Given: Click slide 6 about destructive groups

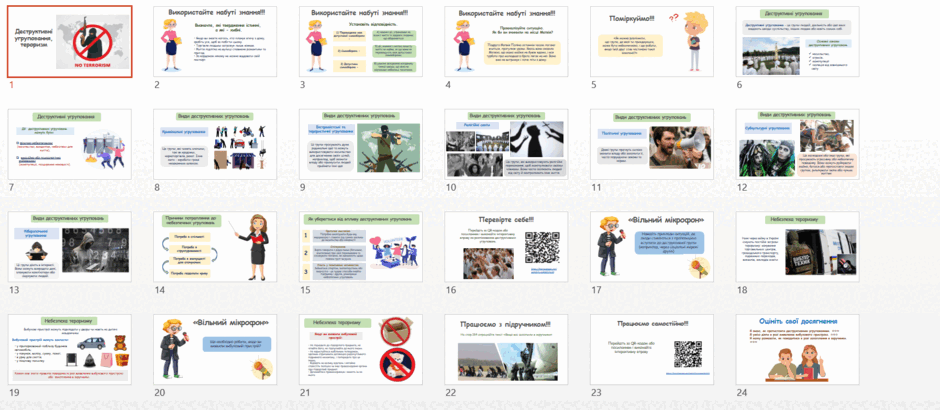Looking at the screenshot, I should tap(797, 41).
